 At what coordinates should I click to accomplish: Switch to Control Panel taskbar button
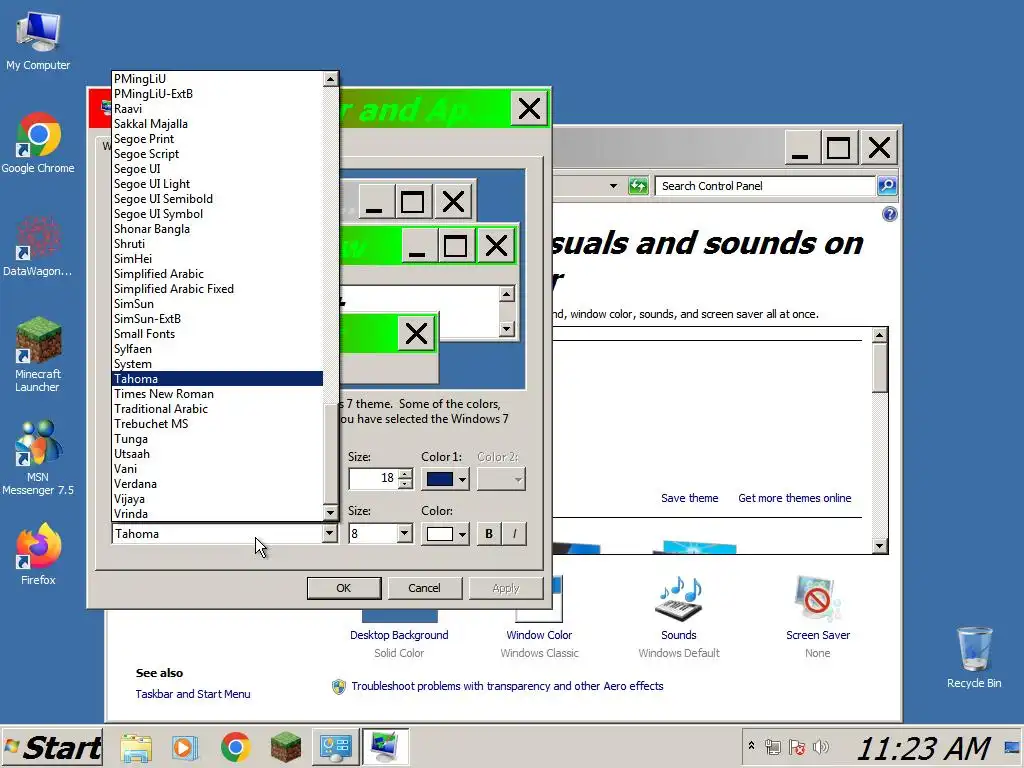[335, 747]
